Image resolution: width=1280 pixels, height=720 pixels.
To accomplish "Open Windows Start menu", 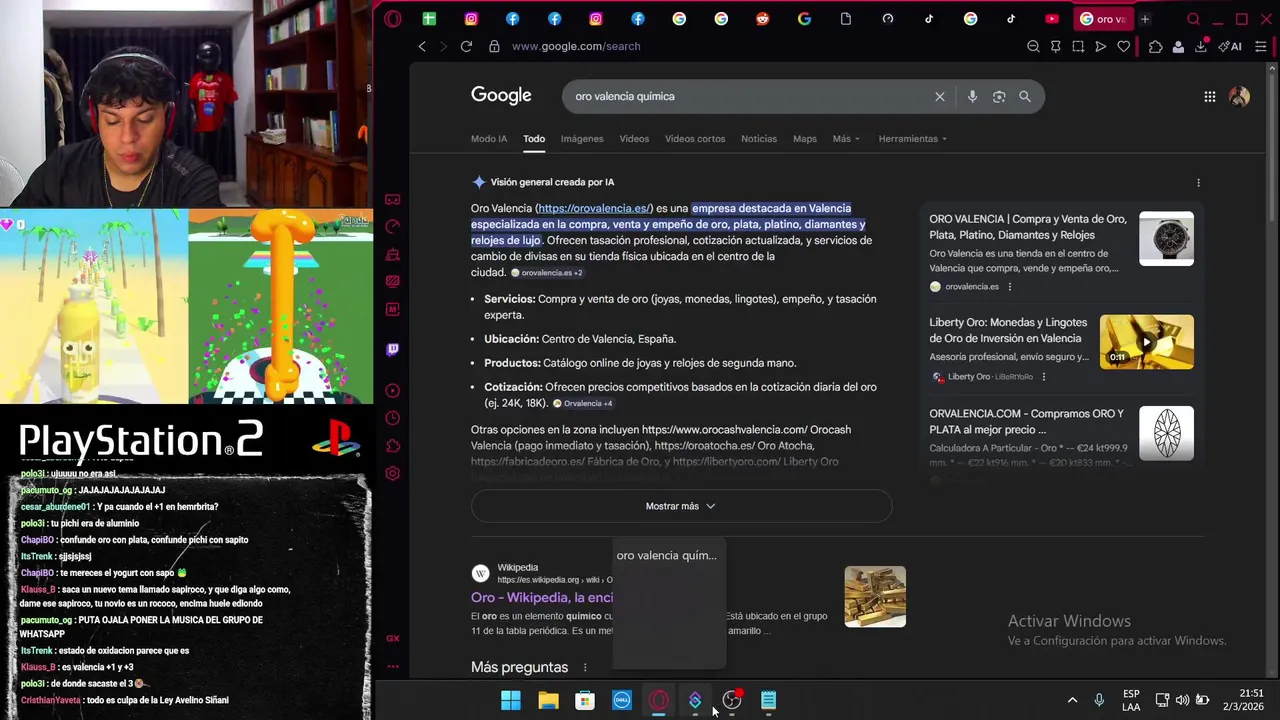I will 511,700.
